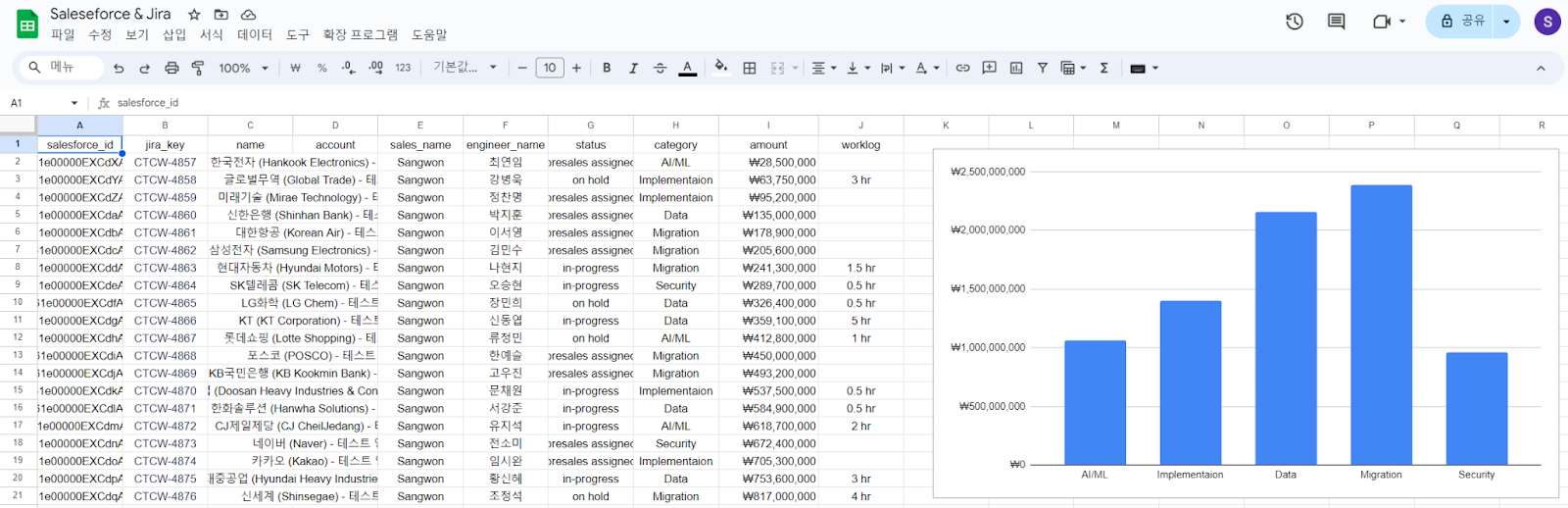
Task: Click the undo arrow
Action: point(119,68)
